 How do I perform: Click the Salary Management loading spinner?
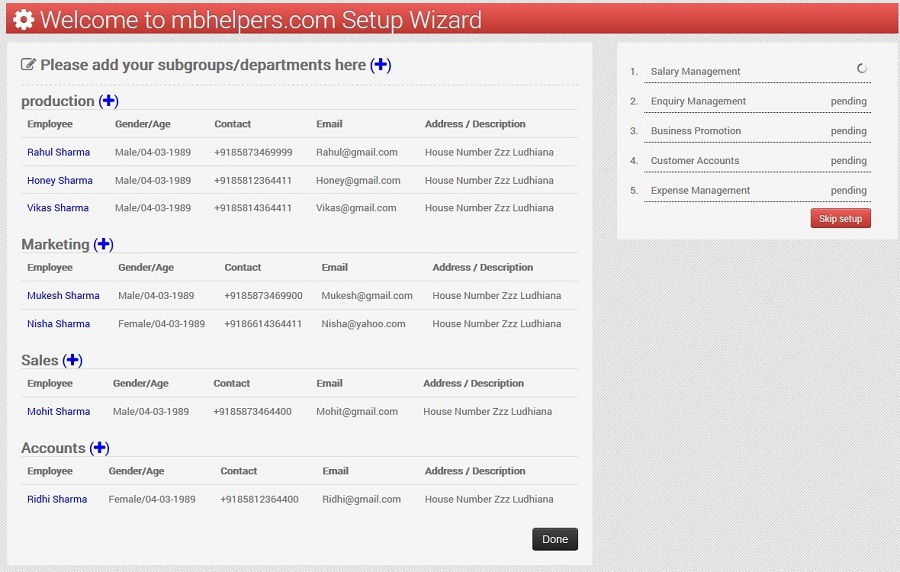click(x=862, y=69)
